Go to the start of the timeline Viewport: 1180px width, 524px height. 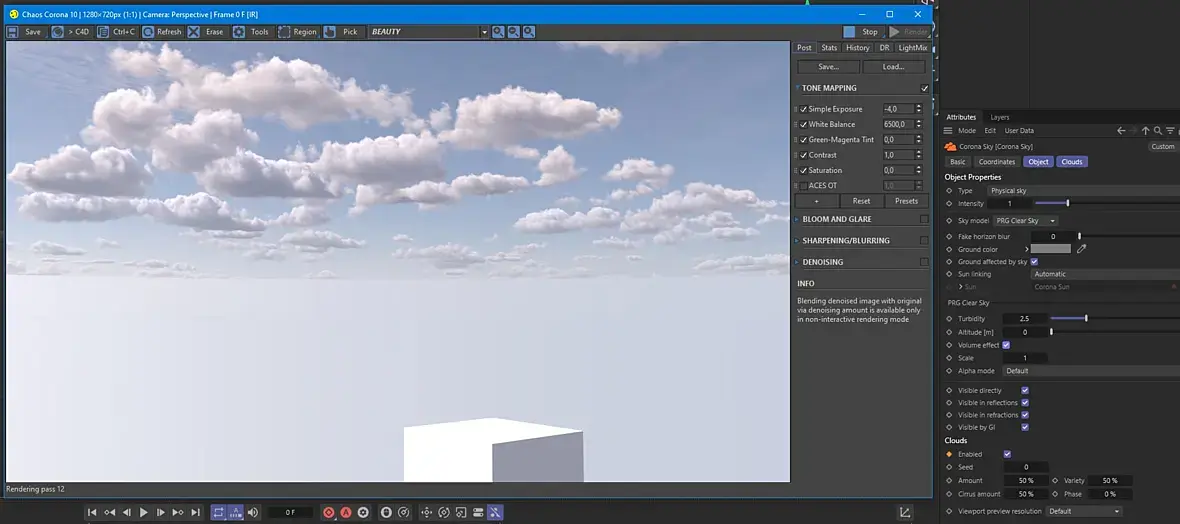coord(92,512)
